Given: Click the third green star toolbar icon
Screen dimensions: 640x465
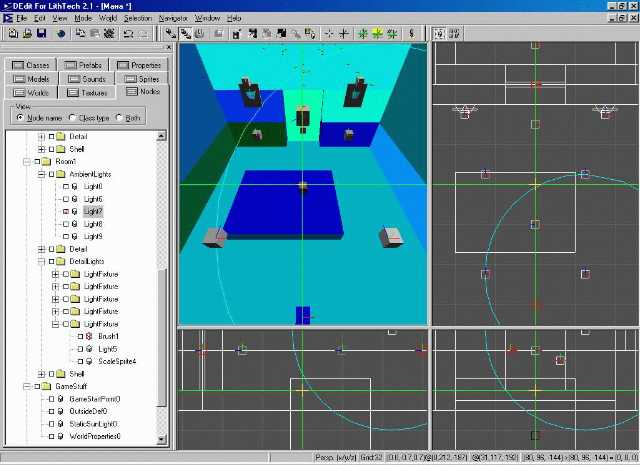Looking at the screenshot, I should (392, 33).
